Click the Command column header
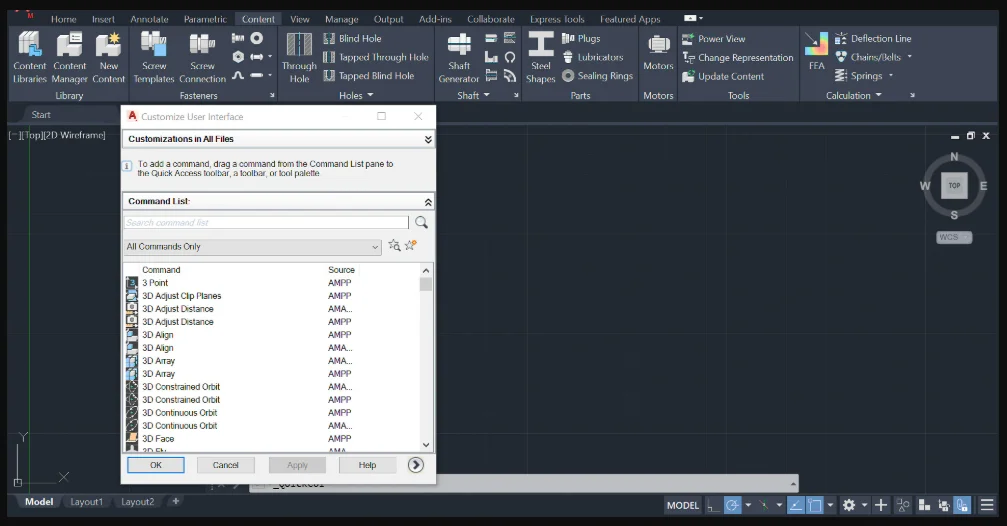This screenshot has height=526, width=1007. (x=161, y=270)
